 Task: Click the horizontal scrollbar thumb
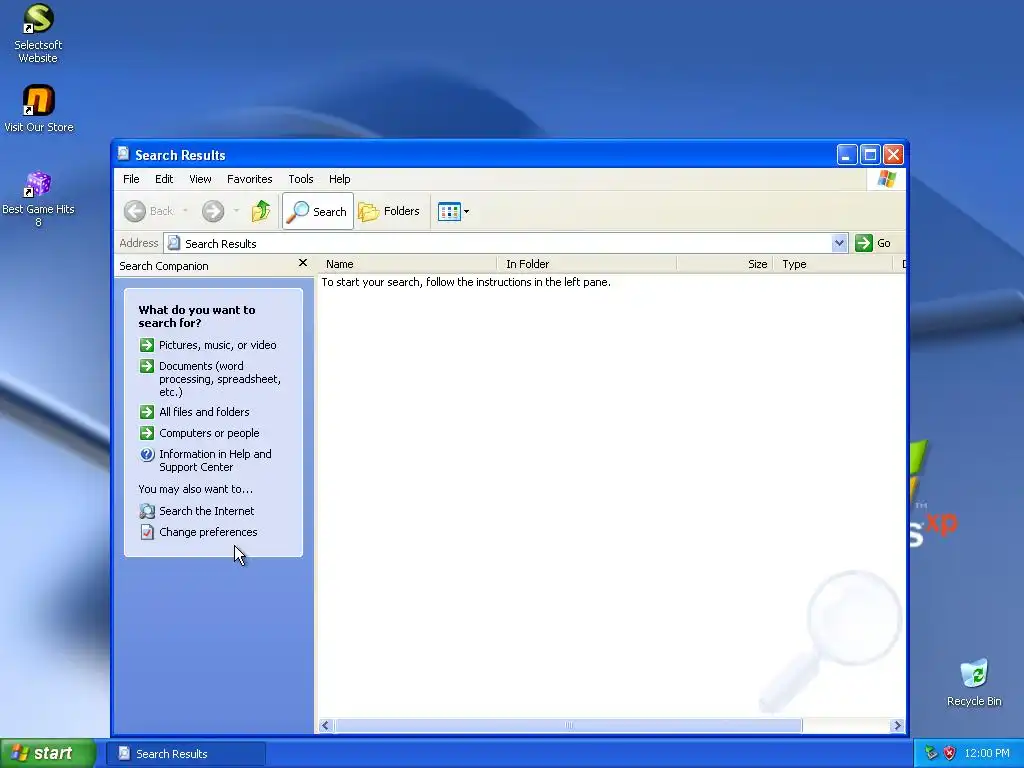[x=568, y=725]
